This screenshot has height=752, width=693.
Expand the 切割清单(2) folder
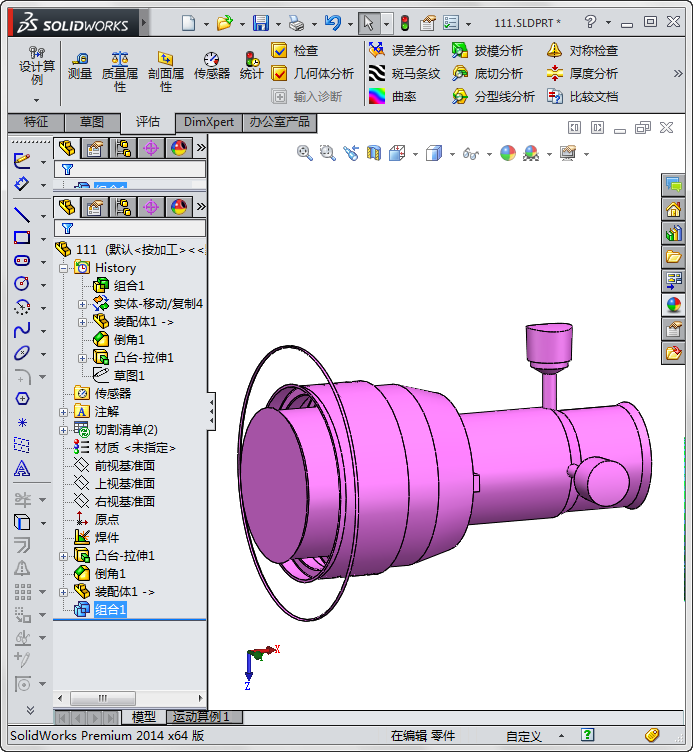tap(64, 430)
